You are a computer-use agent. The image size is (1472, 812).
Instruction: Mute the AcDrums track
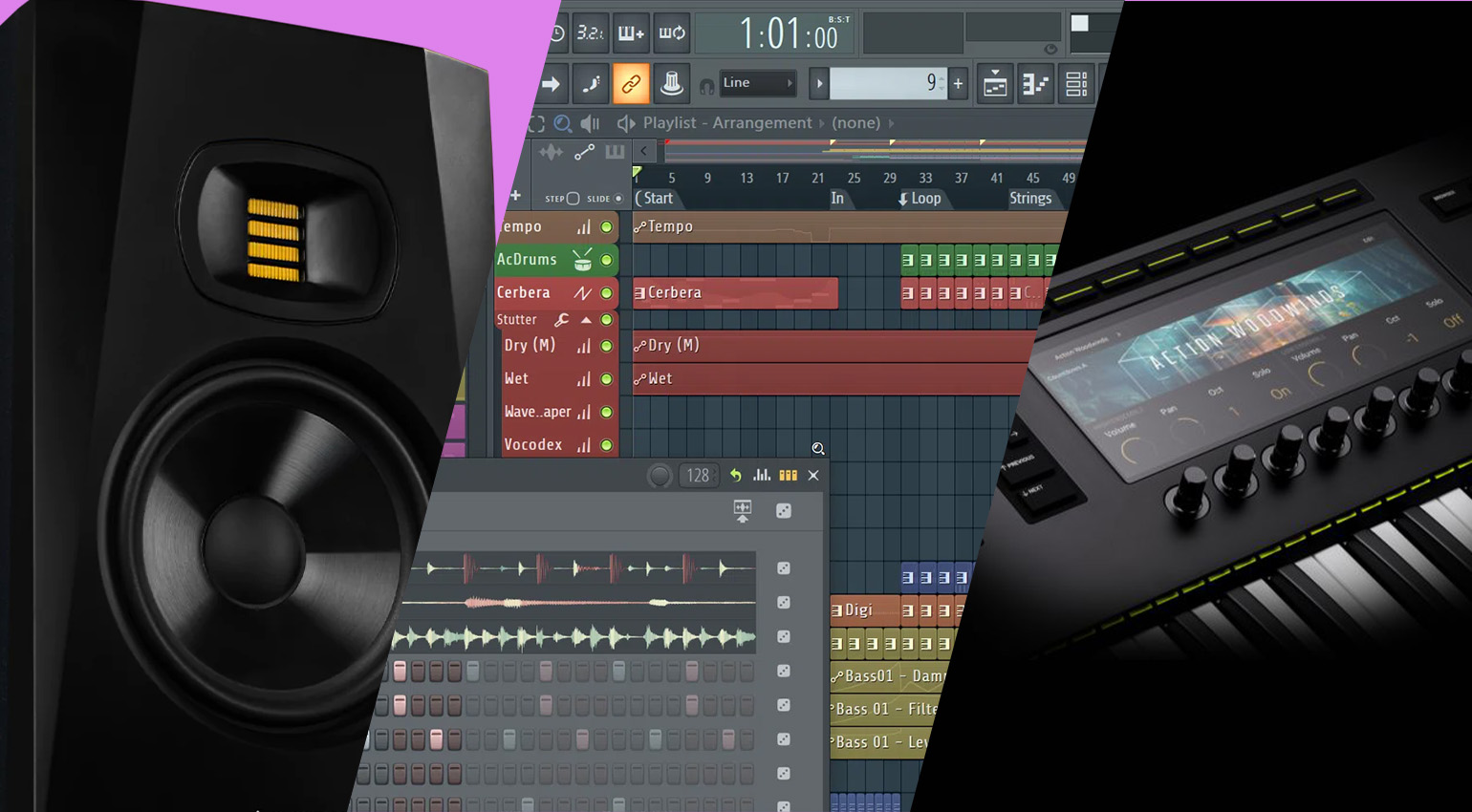point(606,260)
